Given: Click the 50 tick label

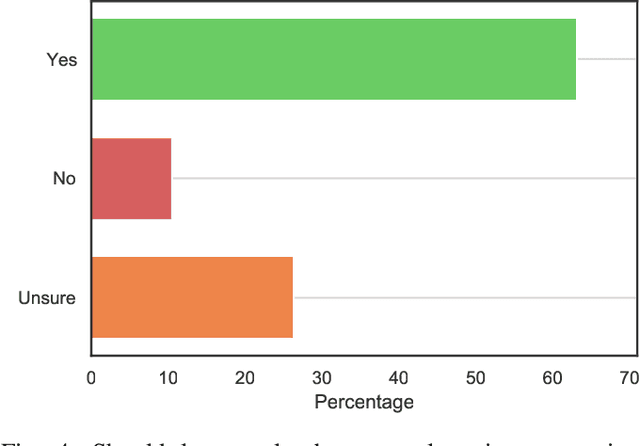Looking at the screenshot, I should pos(476,377).
